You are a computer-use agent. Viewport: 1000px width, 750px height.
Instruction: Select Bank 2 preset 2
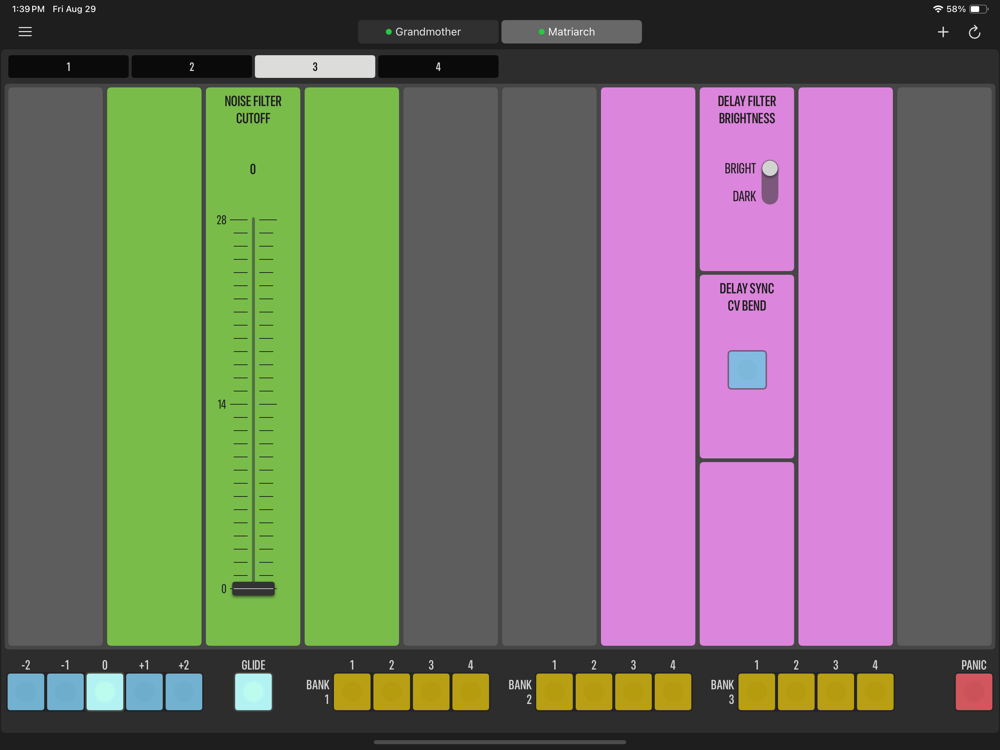click(x=594, y=692)
